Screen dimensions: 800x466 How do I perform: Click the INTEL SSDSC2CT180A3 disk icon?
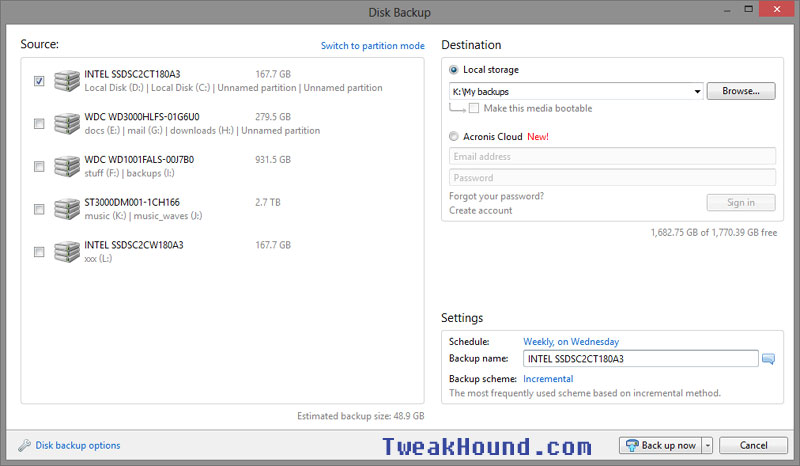pyautogui.click(x=67, y=81)
